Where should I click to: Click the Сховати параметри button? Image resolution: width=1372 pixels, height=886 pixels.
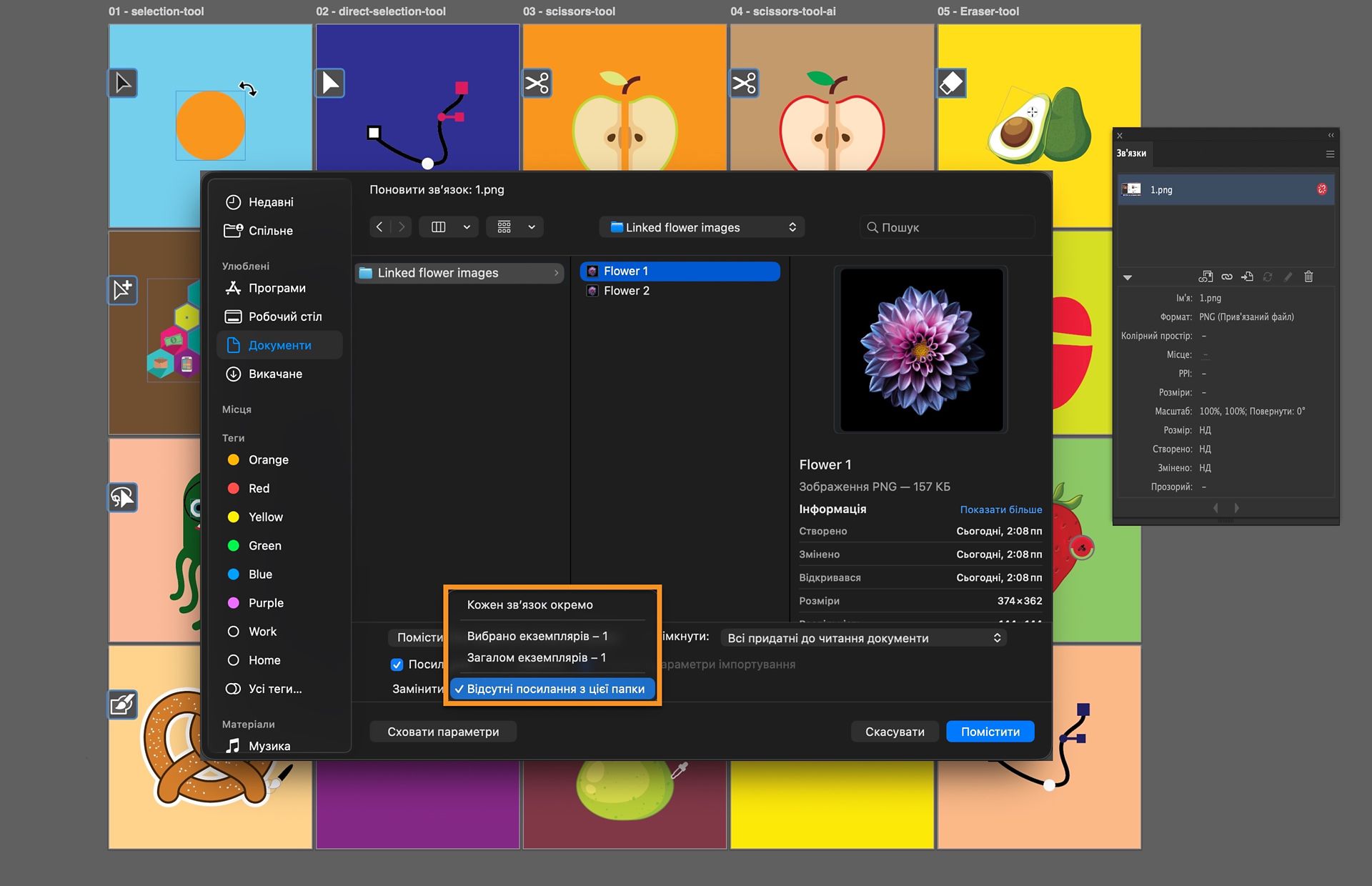(x=443, y=732)
